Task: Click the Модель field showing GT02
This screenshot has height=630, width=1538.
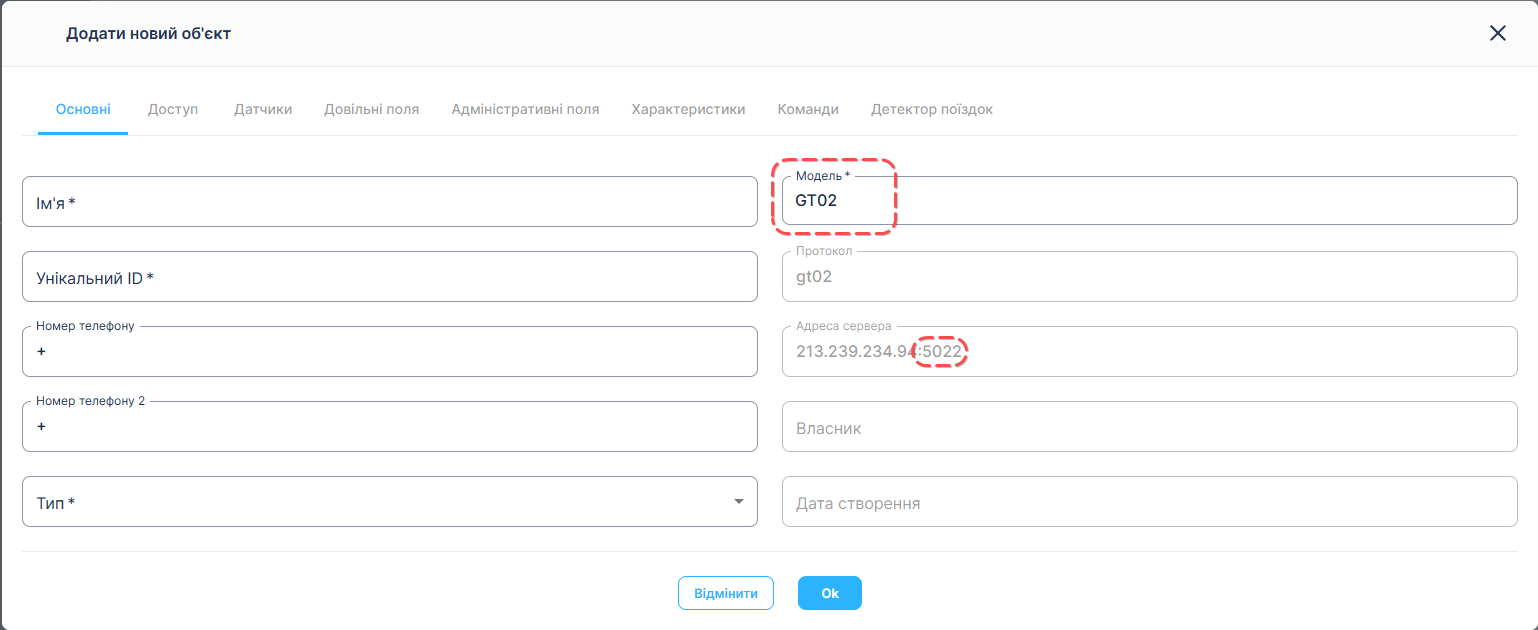Action: (x=1149, y=201)
